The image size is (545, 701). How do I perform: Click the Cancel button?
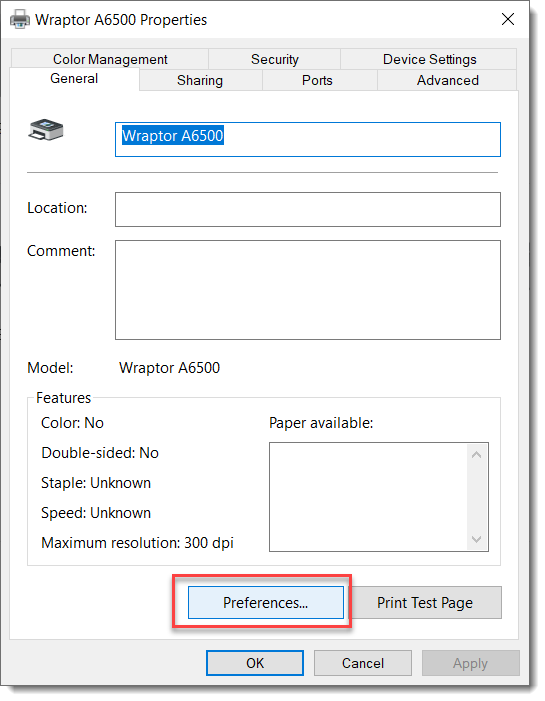click(363, 663)
